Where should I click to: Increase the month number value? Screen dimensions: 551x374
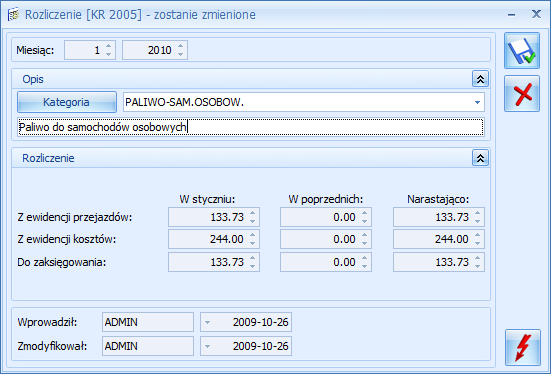pyautogui.click(x=109, y=46)
